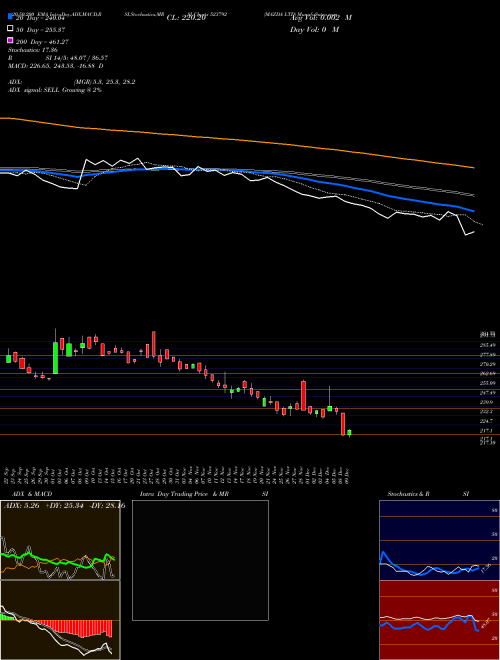Click the white 50 Day legend swatch
This screenshot has width=500, height=660.
point(11,29)
